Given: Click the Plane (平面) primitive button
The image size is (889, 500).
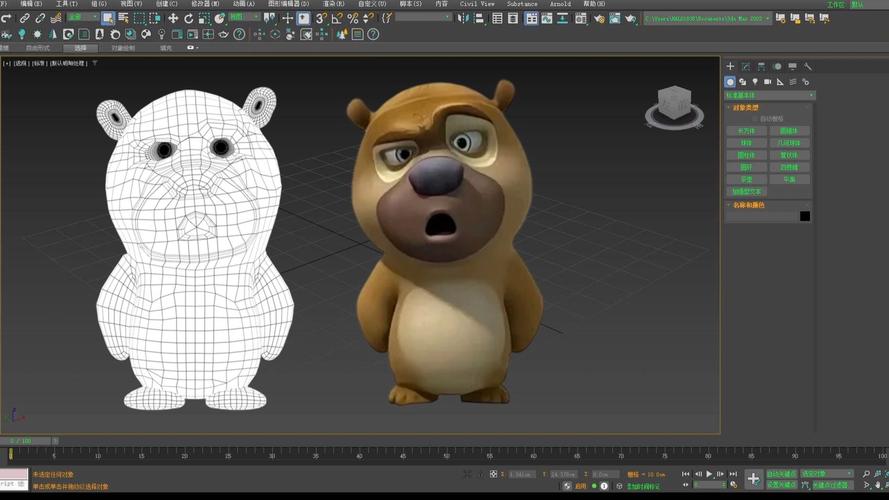Looking at the screenshot, I should click(x=789, y=179).
